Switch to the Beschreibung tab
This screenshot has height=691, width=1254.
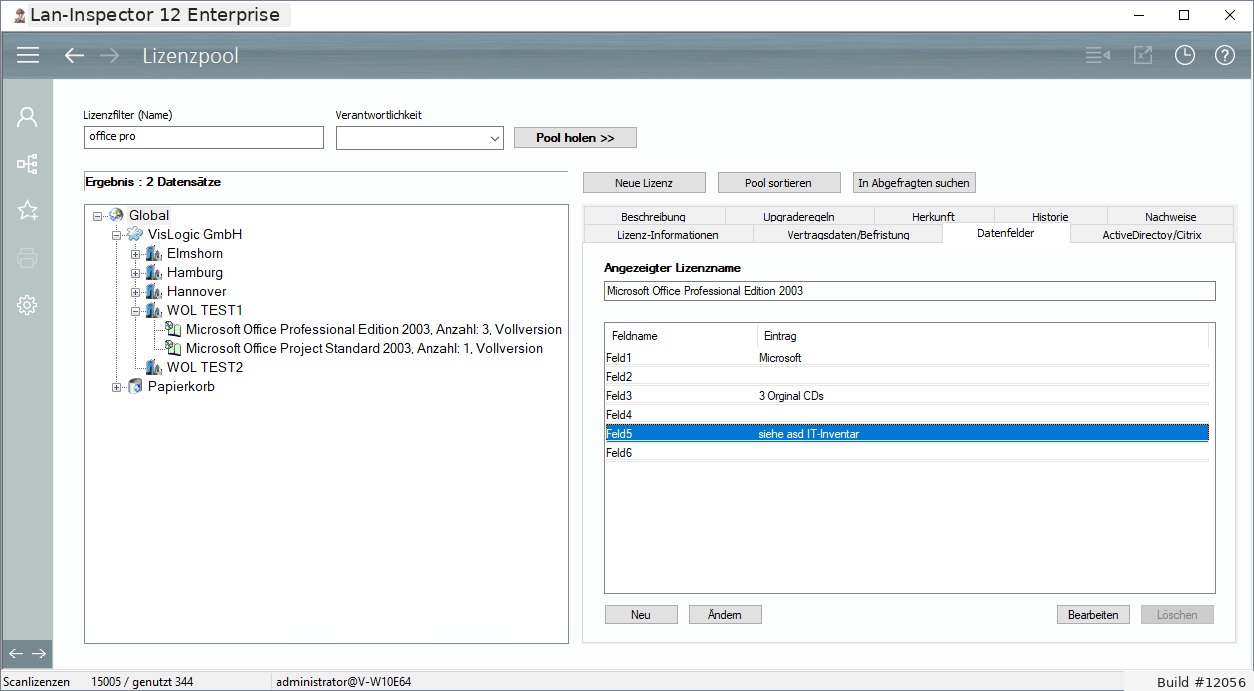coord(653,216)
